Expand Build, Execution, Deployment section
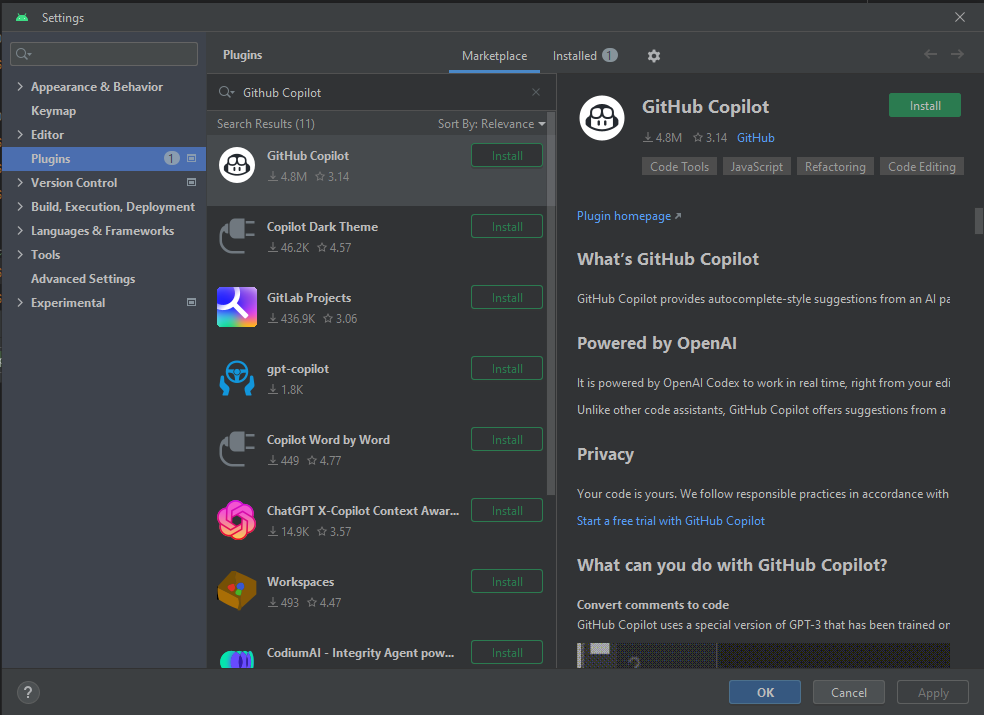 (x=20, y=206)
